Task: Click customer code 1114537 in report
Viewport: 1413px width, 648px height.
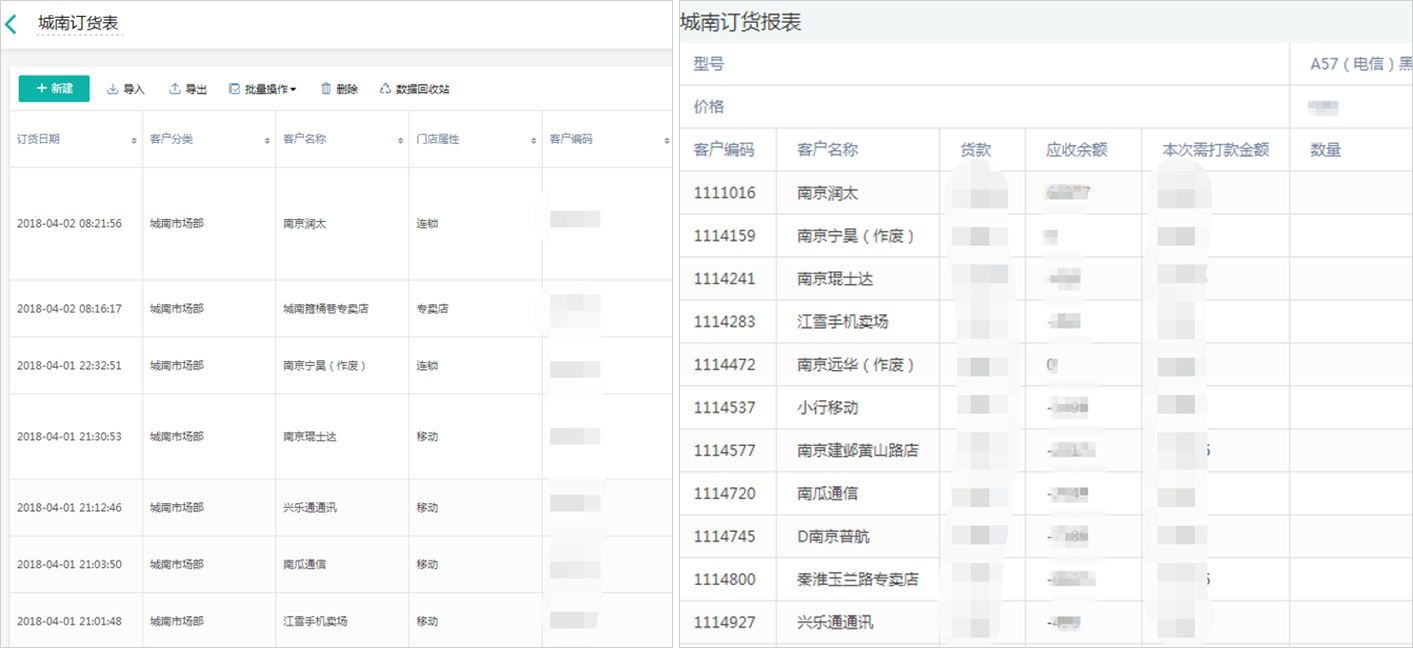Action: tap(725, 408)
